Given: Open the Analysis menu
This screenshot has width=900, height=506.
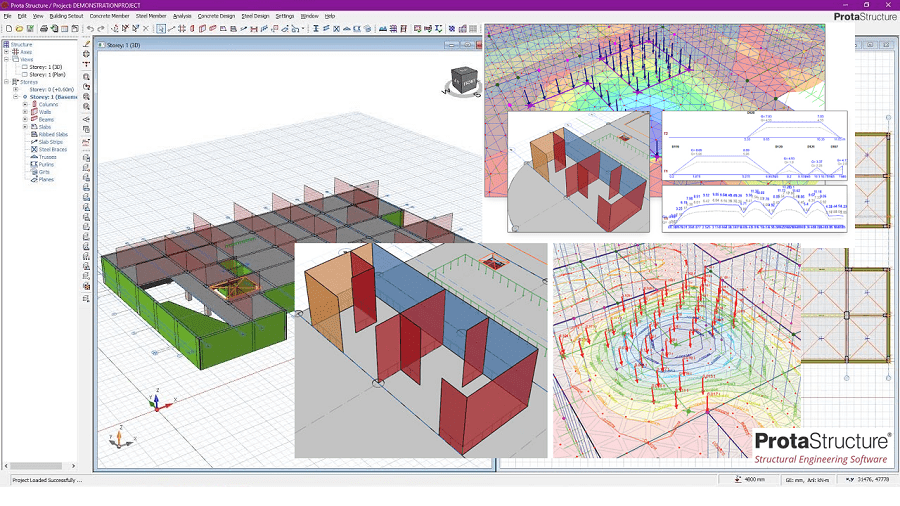Looking at the screenshot, I should tap(182, 16).
